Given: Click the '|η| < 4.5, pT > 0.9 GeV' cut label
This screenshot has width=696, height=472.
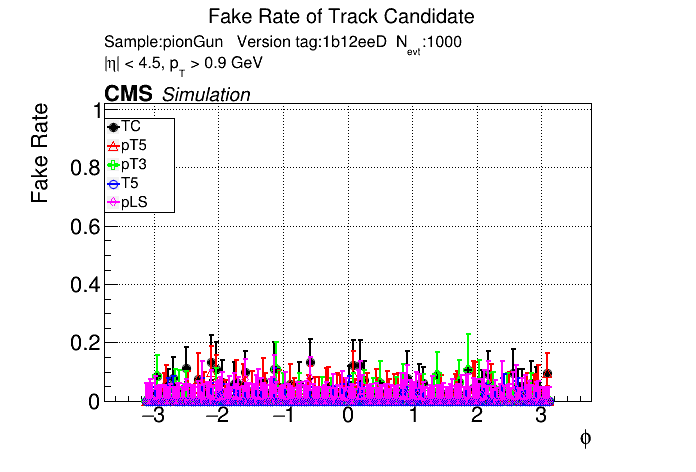Looking at the screenshot, I should 183,65.
